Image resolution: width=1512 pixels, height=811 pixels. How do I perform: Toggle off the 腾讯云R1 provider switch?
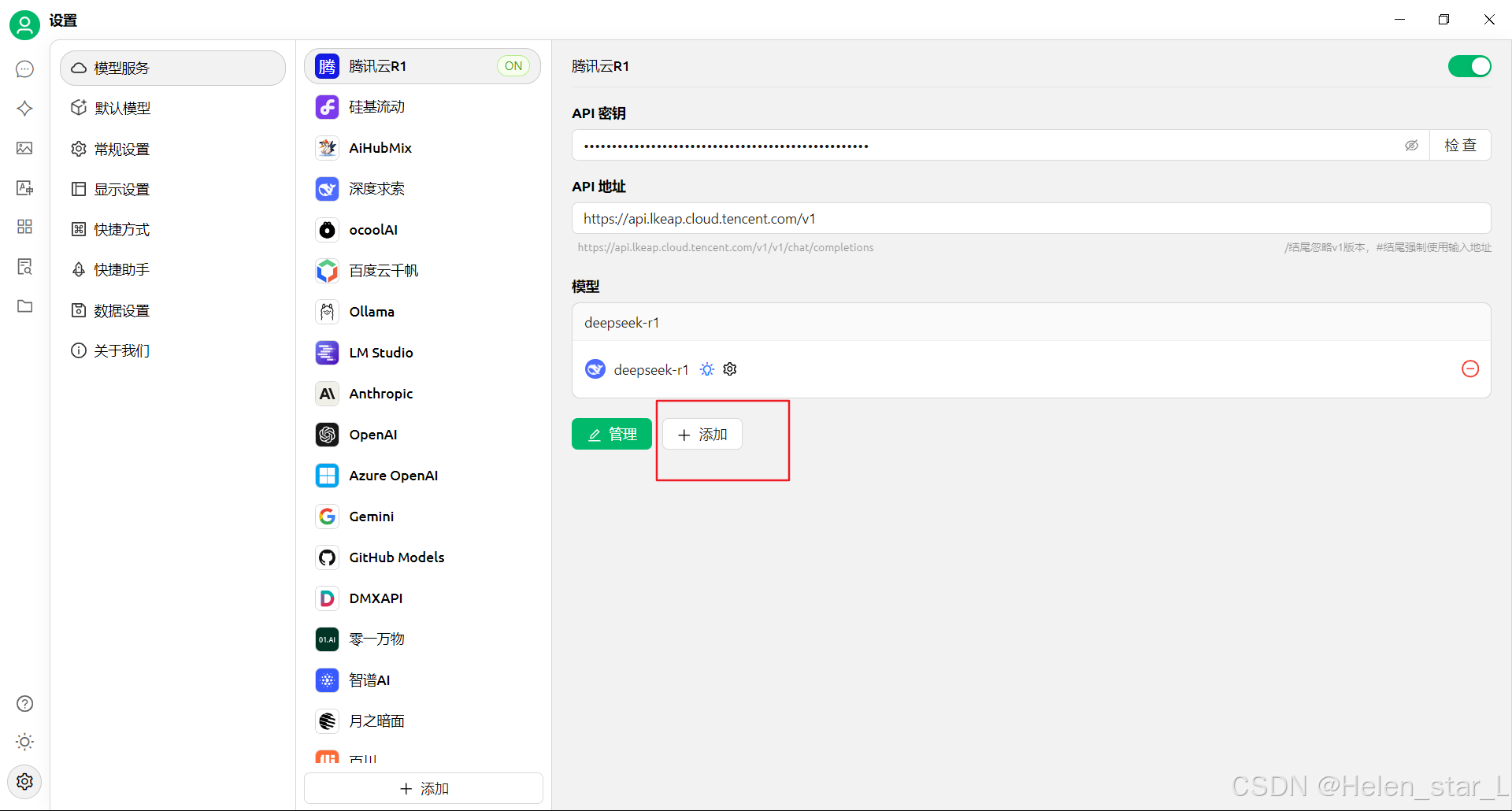coord(1469,66)
